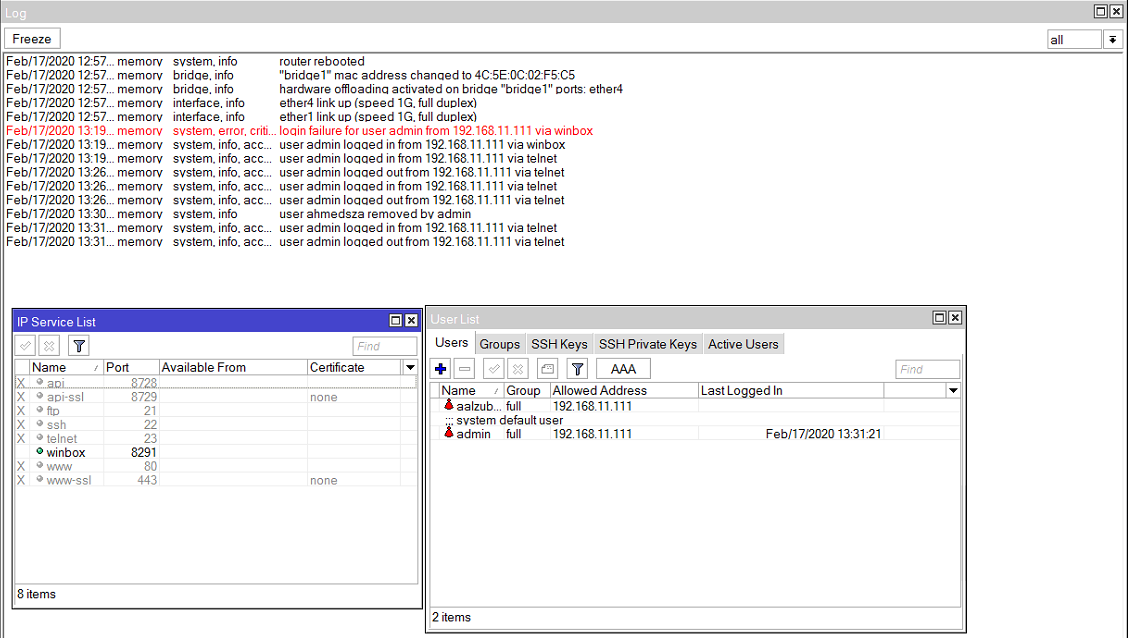
Task: Enable the api service marked with X
Action: click(x=20, y=382)
